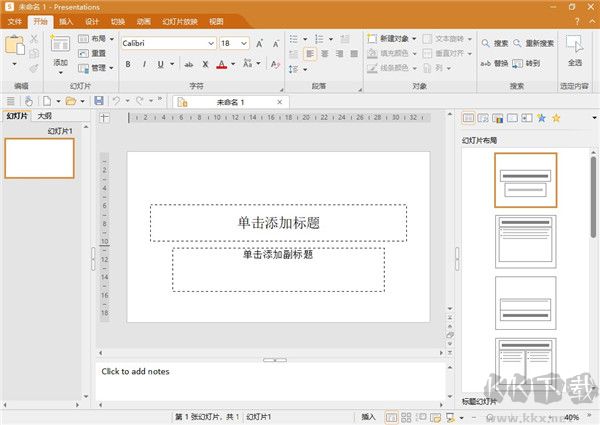Click the 重置 reset layout button
Viewport: 600px width, 425px height.
point(92,54)
